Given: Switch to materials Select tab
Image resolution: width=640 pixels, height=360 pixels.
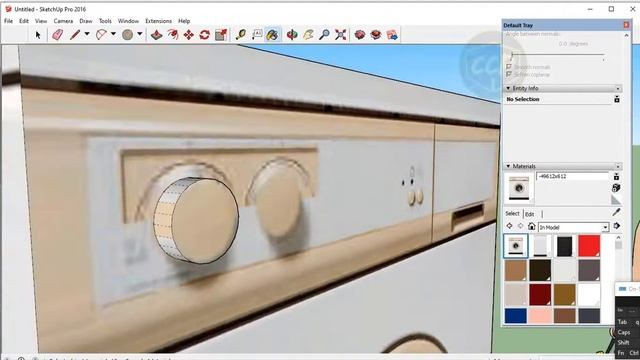Looking at the screenshot, I should 512,213.
